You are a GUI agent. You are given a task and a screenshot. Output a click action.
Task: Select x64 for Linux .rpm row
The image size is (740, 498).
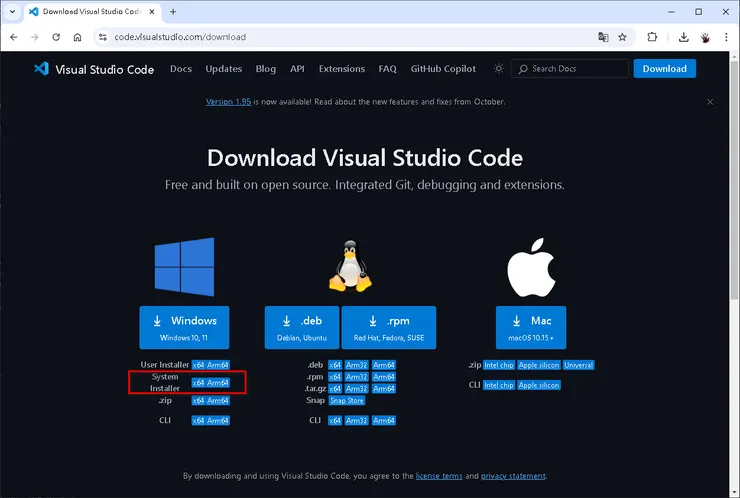335,377
